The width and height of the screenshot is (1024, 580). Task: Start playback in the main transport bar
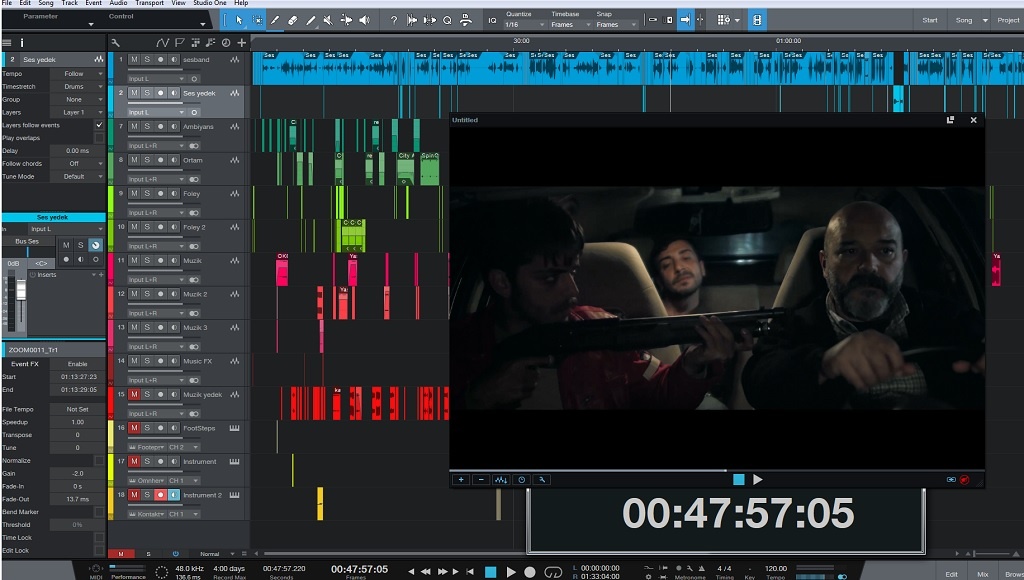[511, 572]
